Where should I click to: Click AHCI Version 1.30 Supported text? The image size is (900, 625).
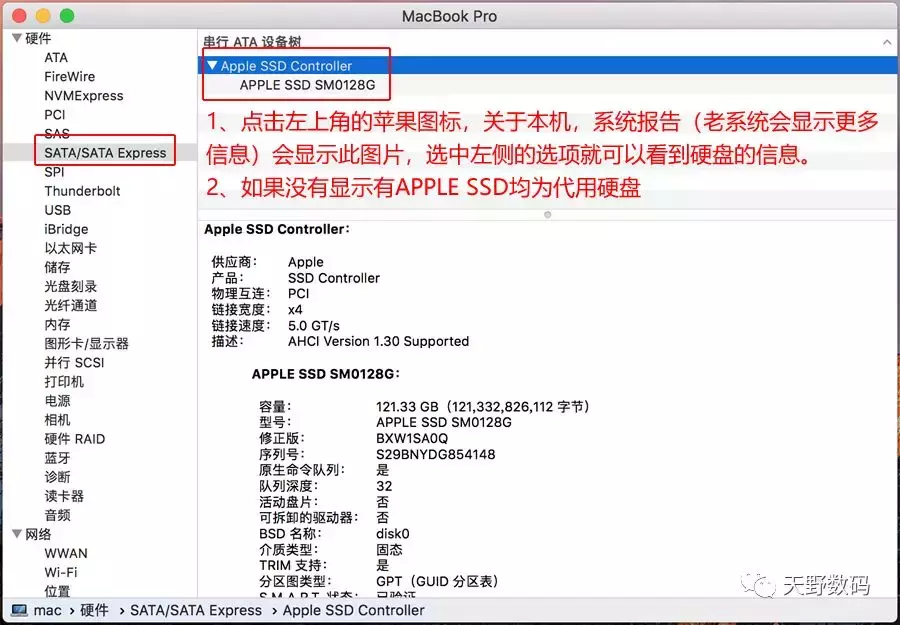[x=378, y=341]
